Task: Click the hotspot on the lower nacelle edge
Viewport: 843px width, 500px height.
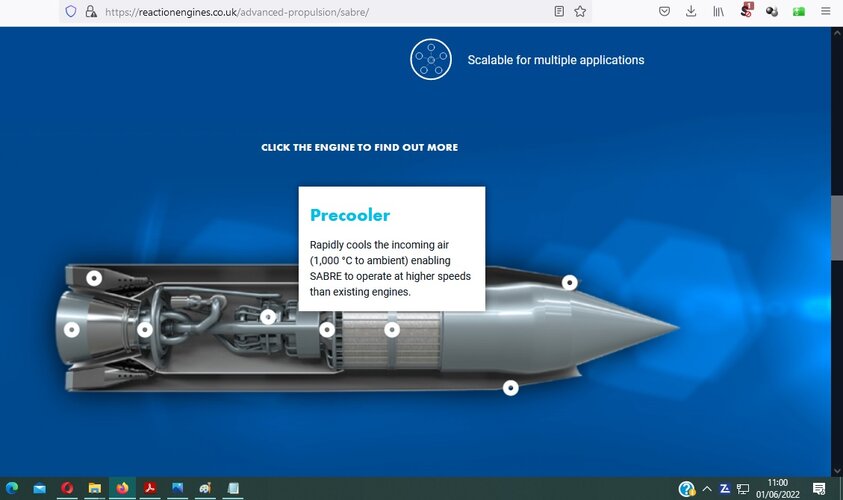Action: point(511,388)
